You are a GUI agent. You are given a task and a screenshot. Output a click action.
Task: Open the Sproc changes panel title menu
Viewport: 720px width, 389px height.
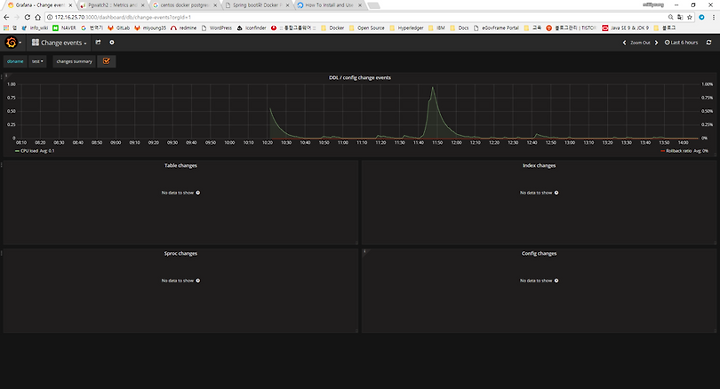point(181,253)
